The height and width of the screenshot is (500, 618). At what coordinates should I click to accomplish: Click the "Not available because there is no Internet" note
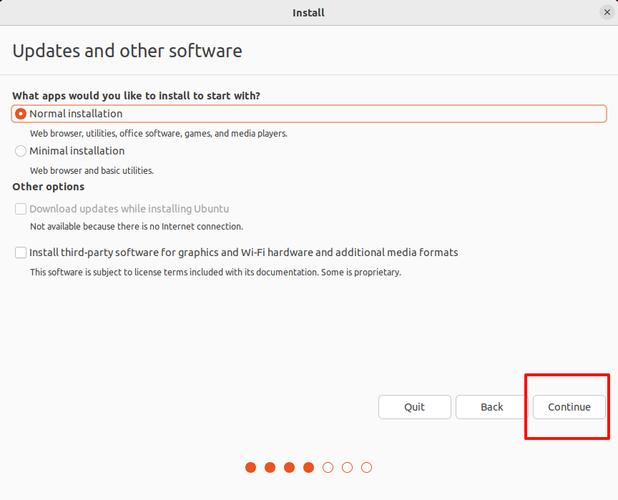(x=136, y=227)
